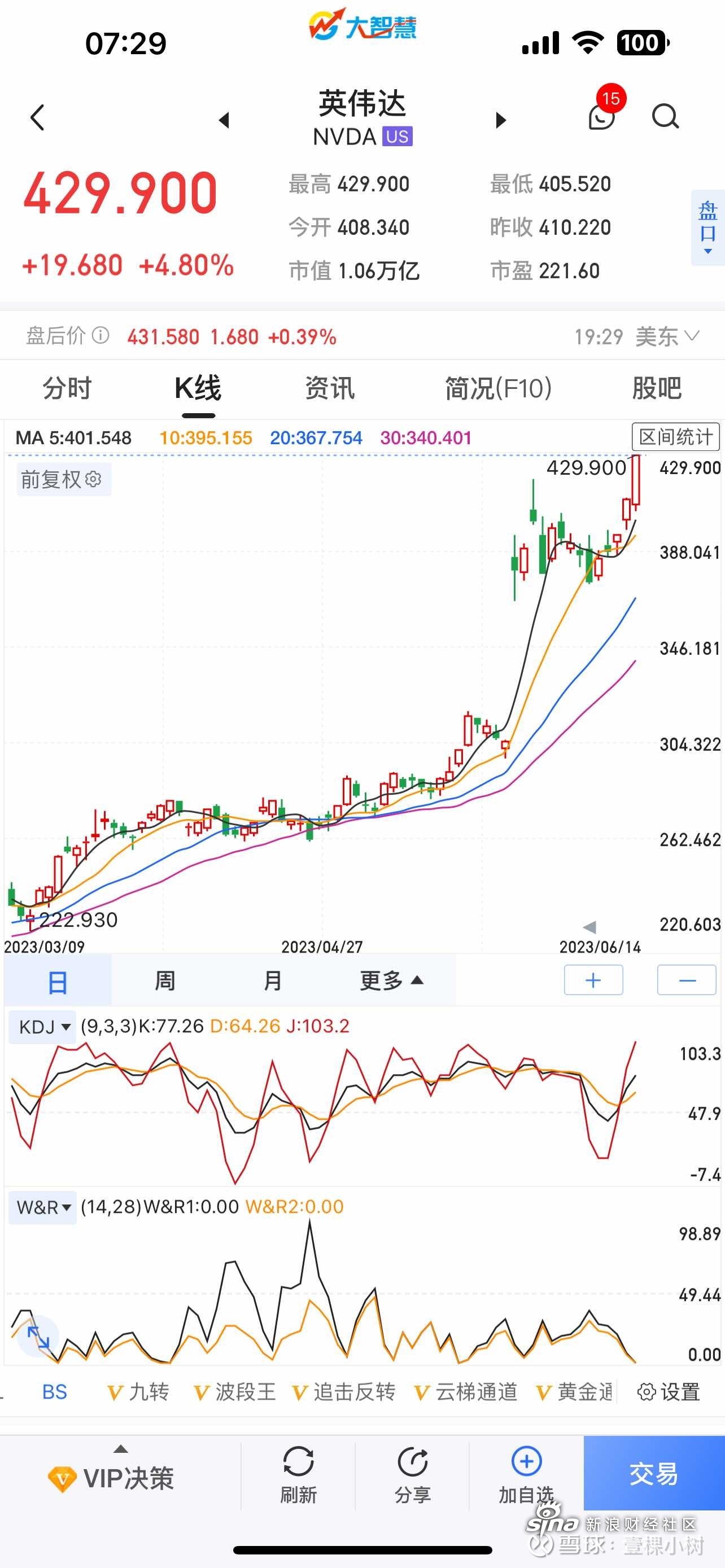Tap the W&R2:0.00 value
This screenshot has height=1568, width=725.
click(295, 1206)
